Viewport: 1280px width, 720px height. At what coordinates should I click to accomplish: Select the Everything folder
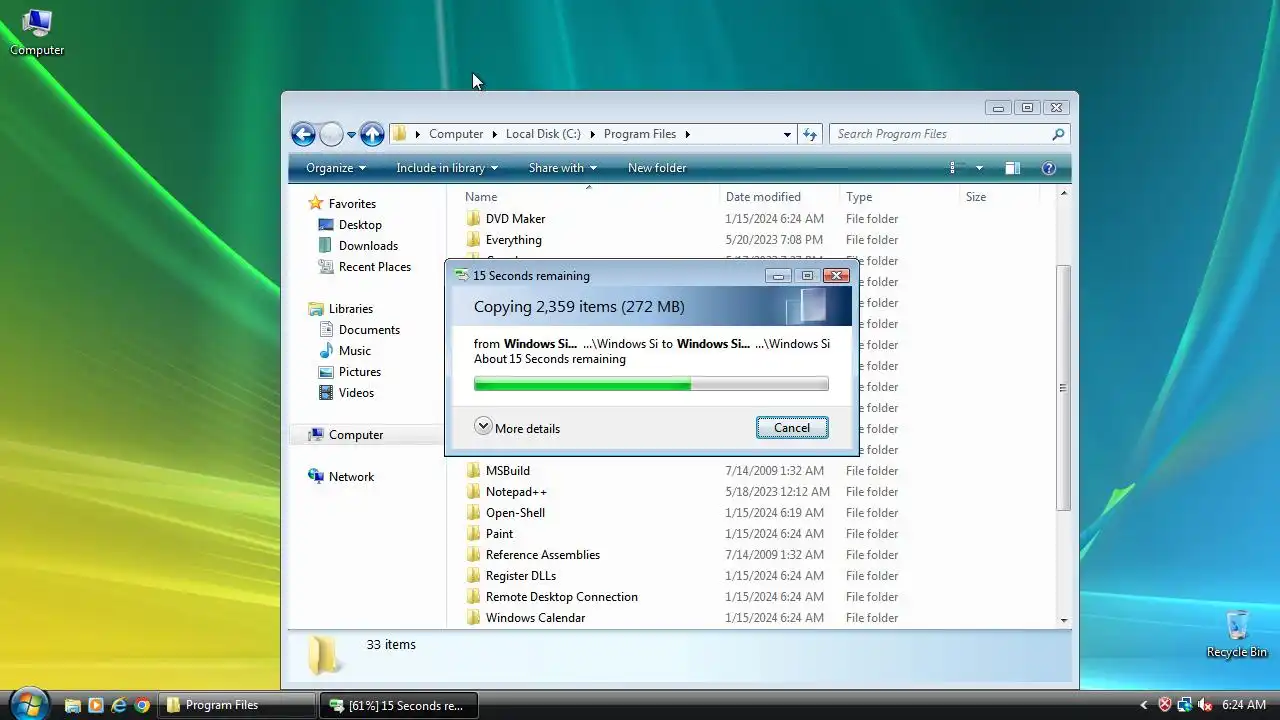513,240
